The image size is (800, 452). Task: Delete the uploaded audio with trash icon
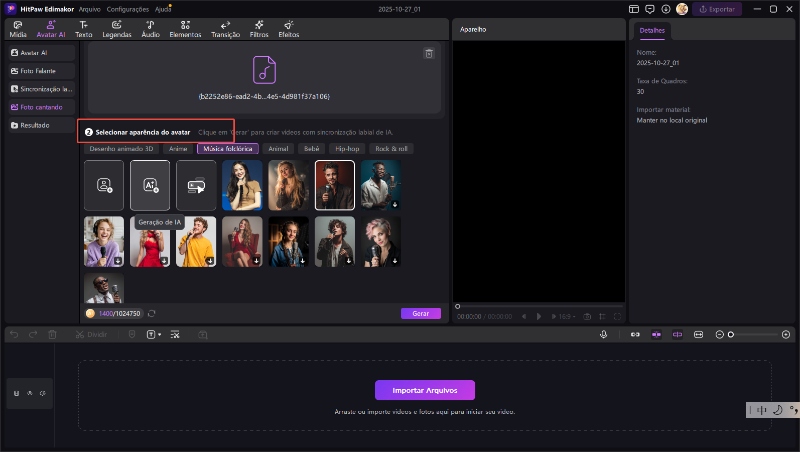coord(429,53)
